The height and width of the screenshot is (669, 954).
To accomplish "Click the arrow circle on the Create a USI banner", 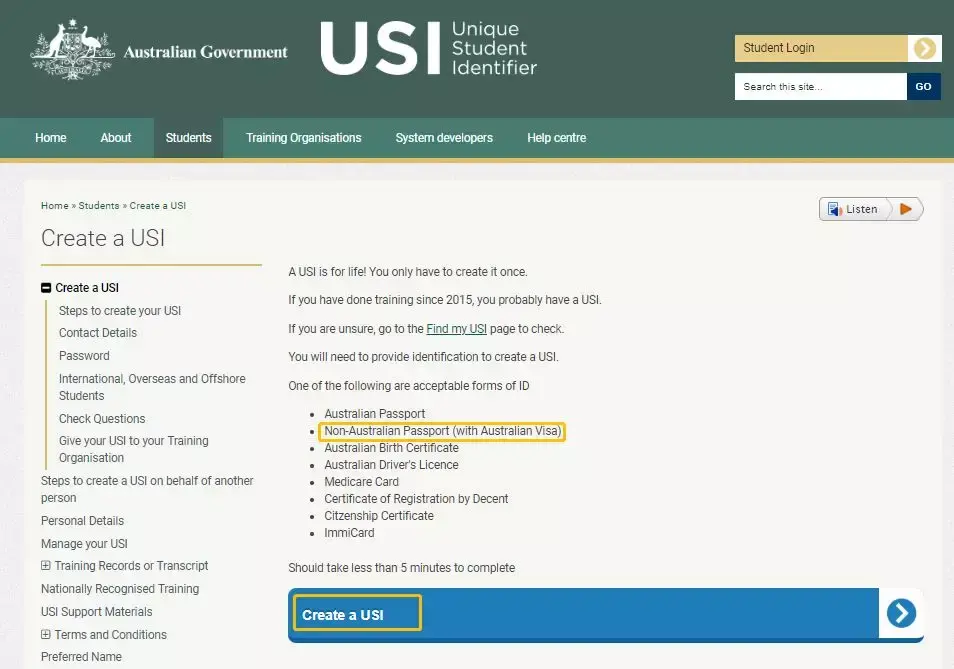I will click(x=901, y=613).
